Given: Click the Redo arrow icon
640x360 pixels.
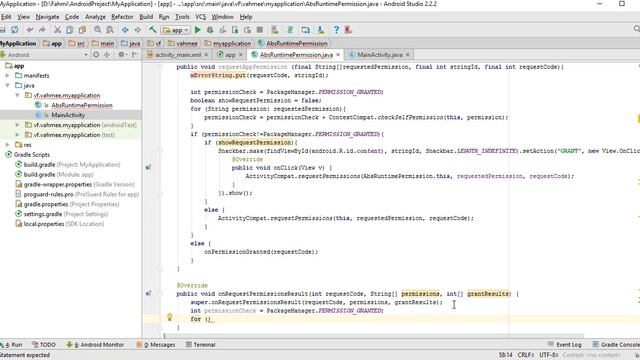Looking at the screenshot, I should [42, 30].
